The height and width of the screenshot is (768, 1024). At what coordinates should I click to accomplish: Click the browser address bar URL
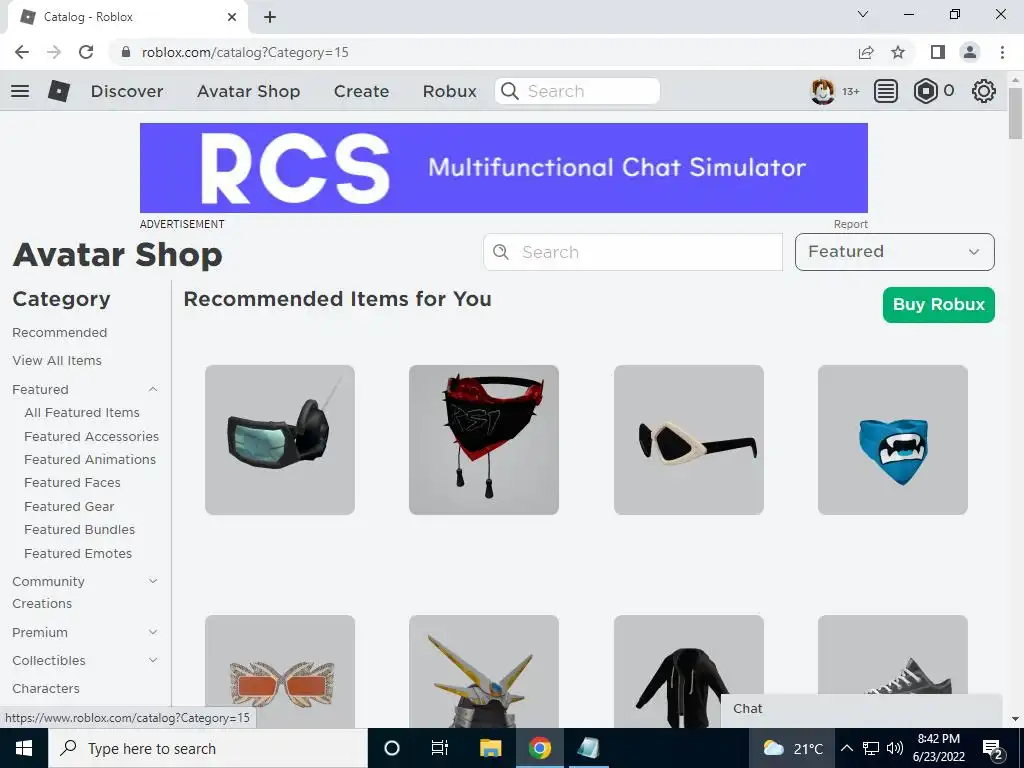[x=245, y=52]
